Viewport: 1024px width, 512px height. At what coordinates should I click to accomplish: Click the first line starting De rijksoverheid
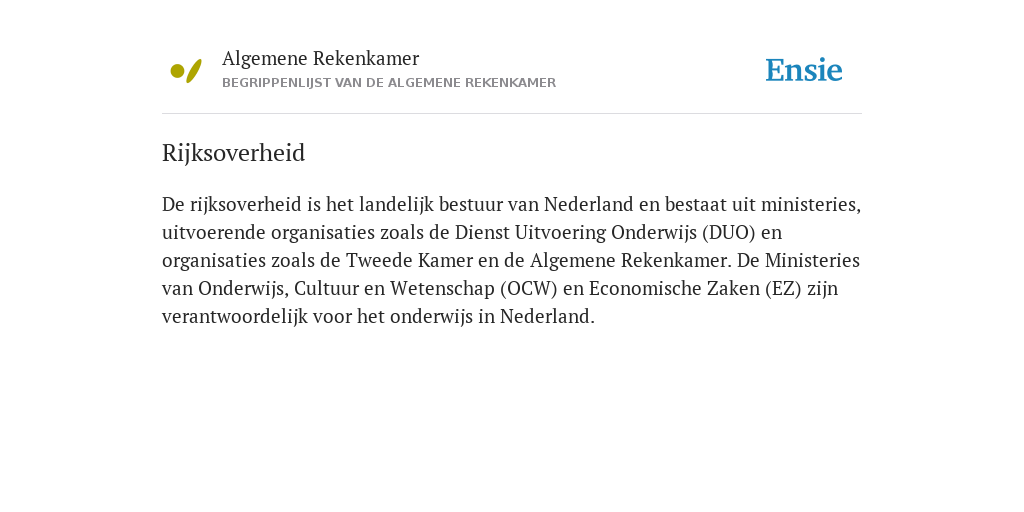pyautogui.click(x=511, y=205)
